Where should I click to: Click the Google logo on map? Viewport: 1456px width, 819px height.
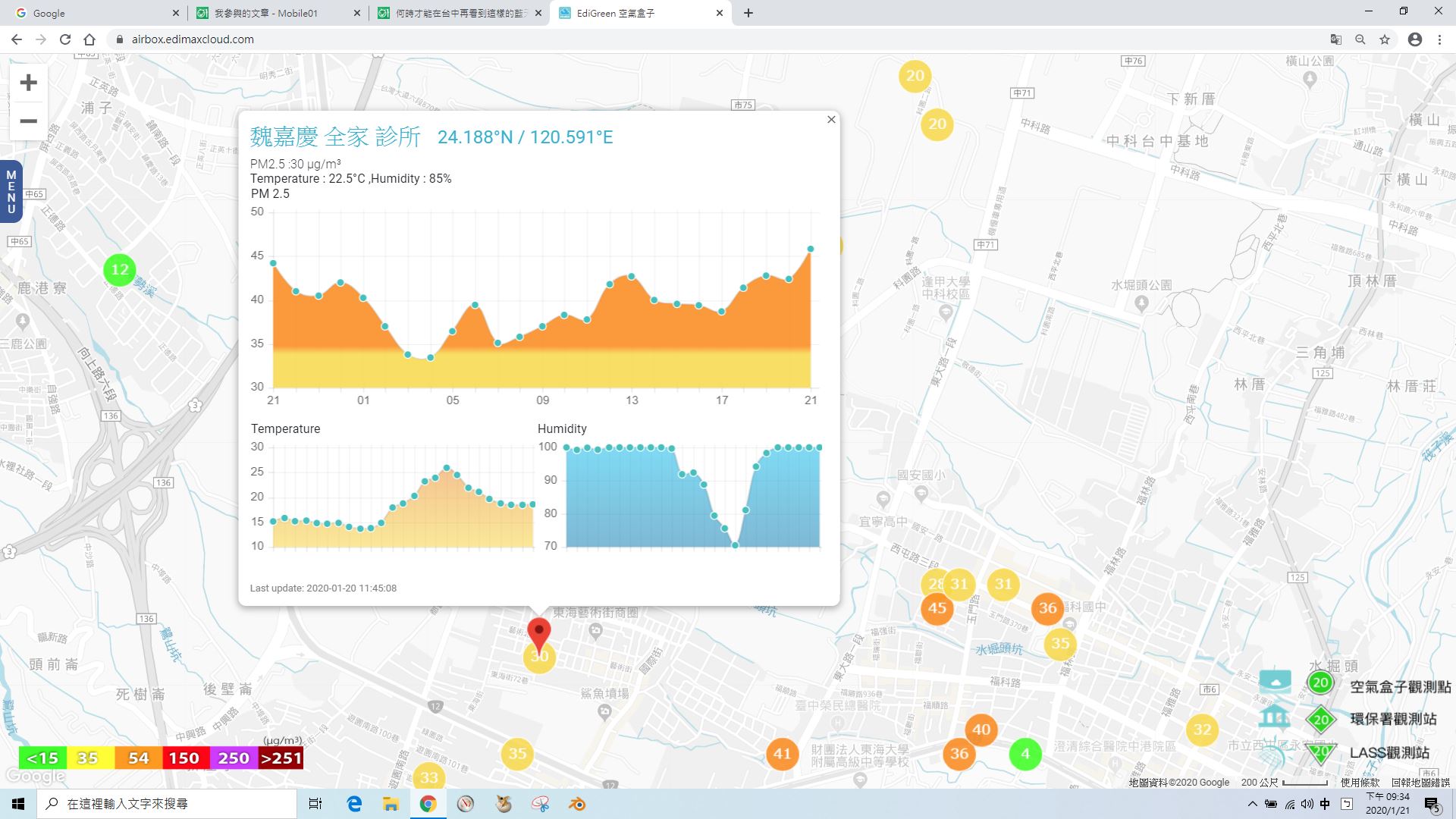point(36,777)
